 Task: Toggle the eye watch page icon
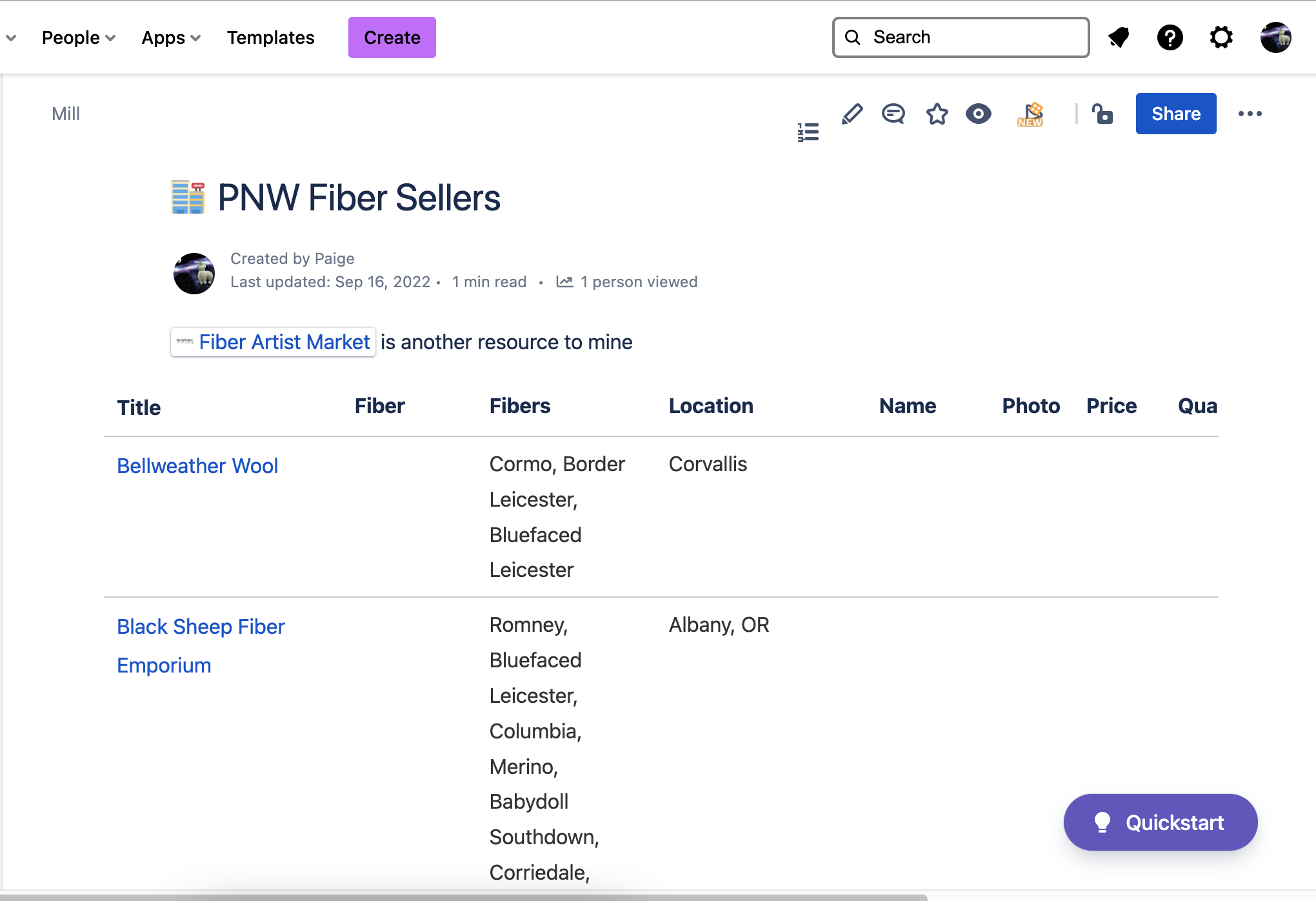(x=979, y=114)
